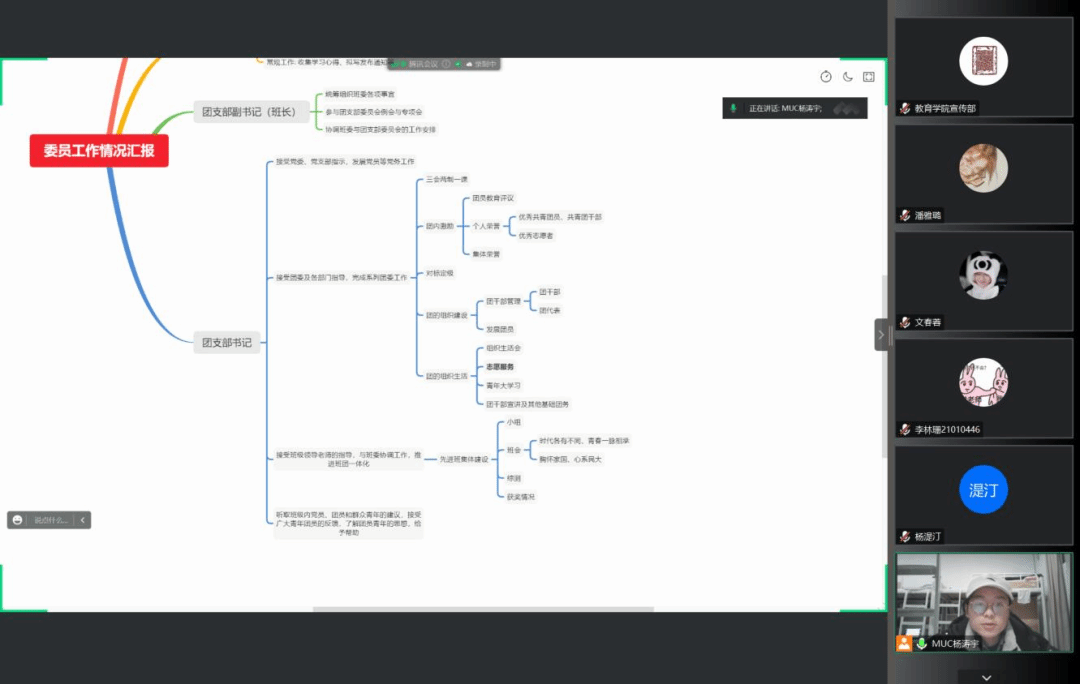The width and height of the screenshot is (1080, 684).
Task: Click the horizontal scrollbar under the mind map
Action: [483, 608]
